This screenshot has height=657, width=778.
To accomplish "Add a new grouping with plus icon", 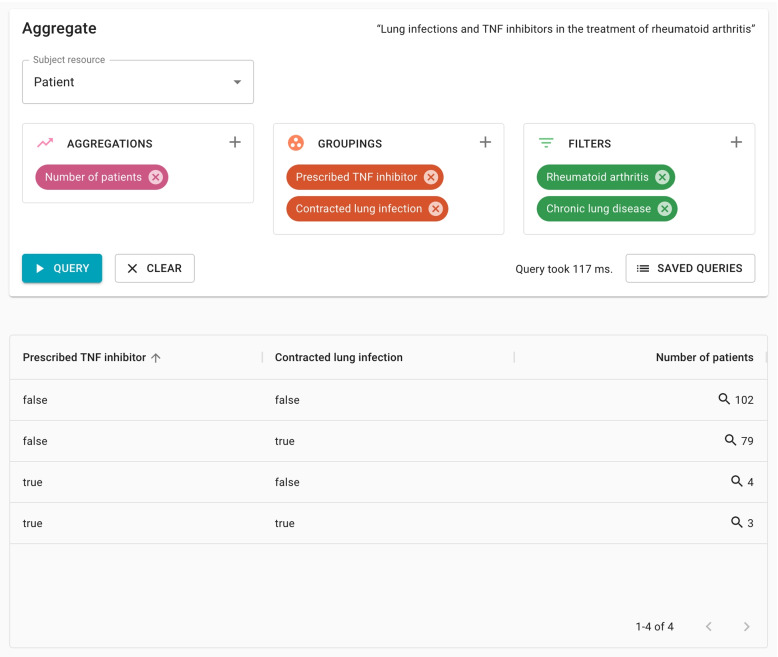I will coord(485,143).
